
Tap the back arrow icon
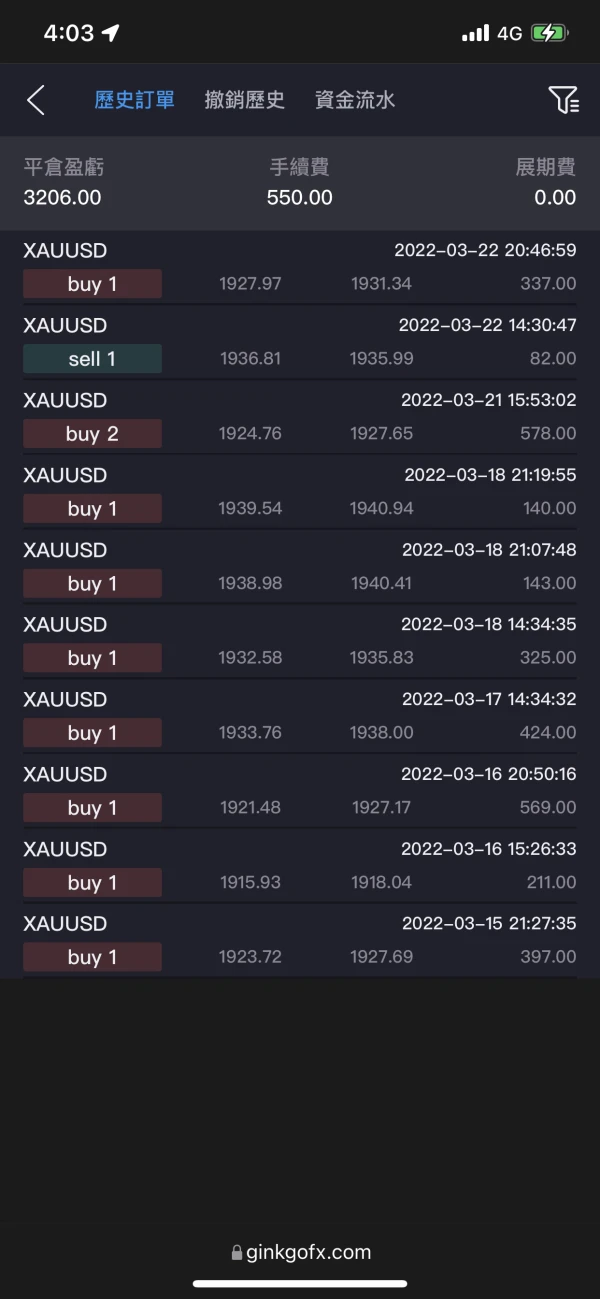[36, 100]
